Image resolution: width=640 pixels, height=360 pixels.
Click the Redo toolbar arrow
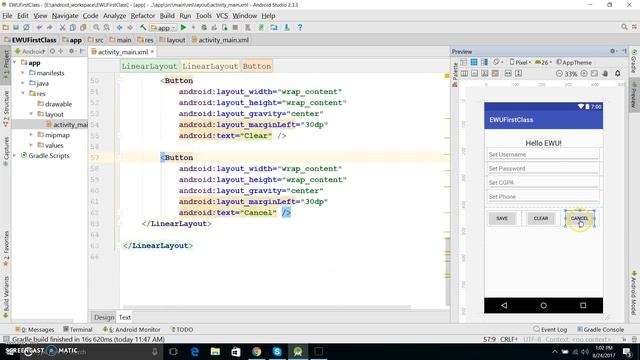pyautogui.click(x=49, y=27)
